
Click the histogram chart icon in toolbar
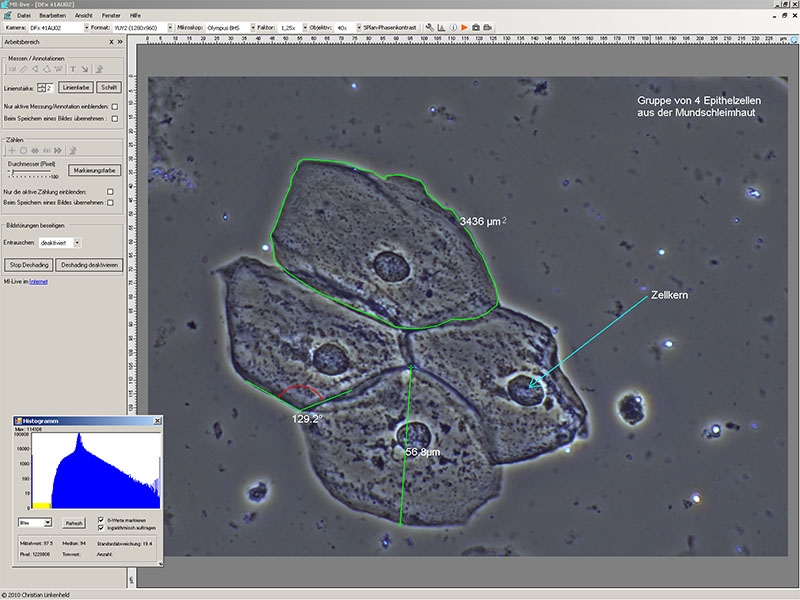coord(441,27)
